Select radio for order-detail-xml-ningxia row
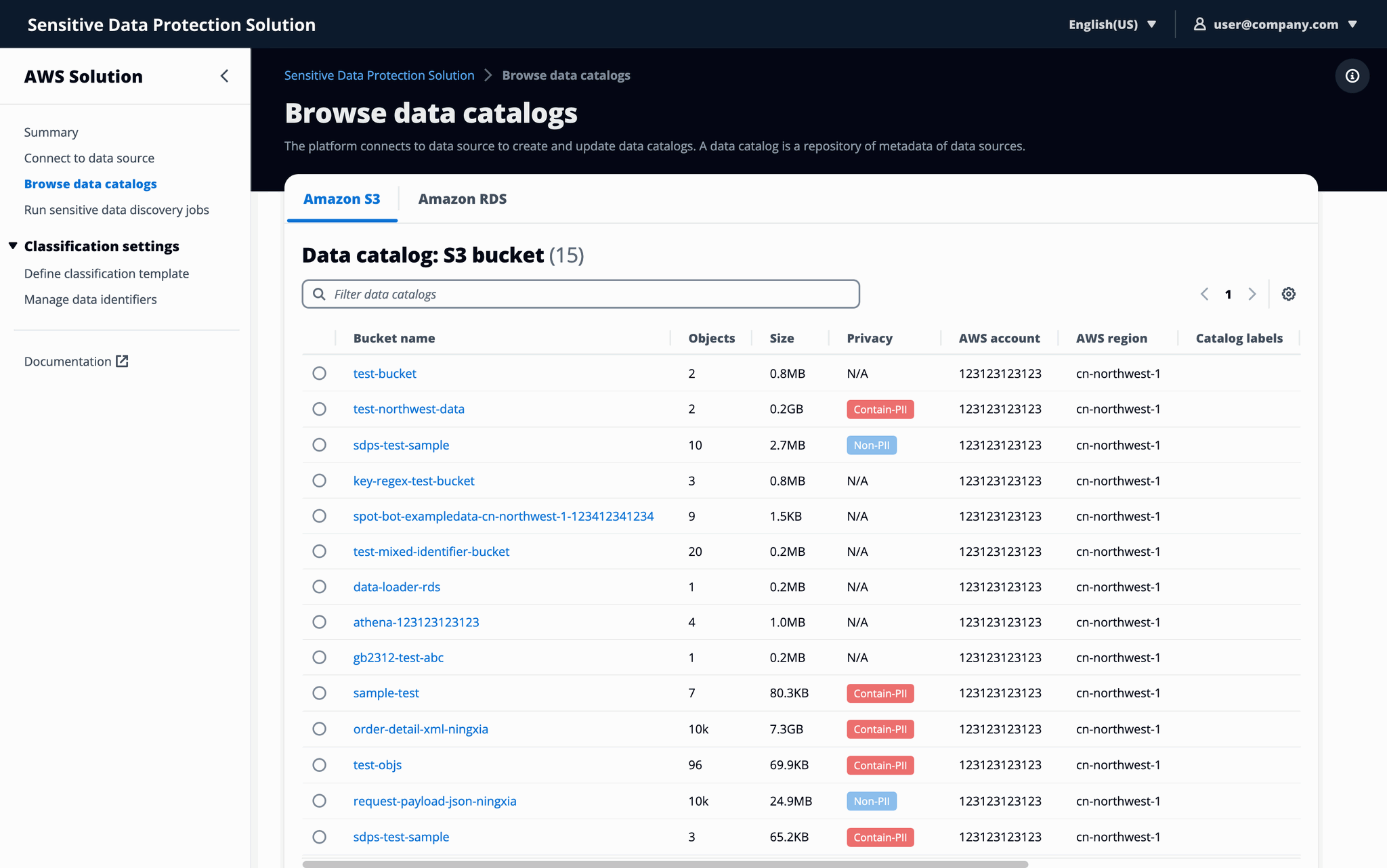 click(319, 729)
